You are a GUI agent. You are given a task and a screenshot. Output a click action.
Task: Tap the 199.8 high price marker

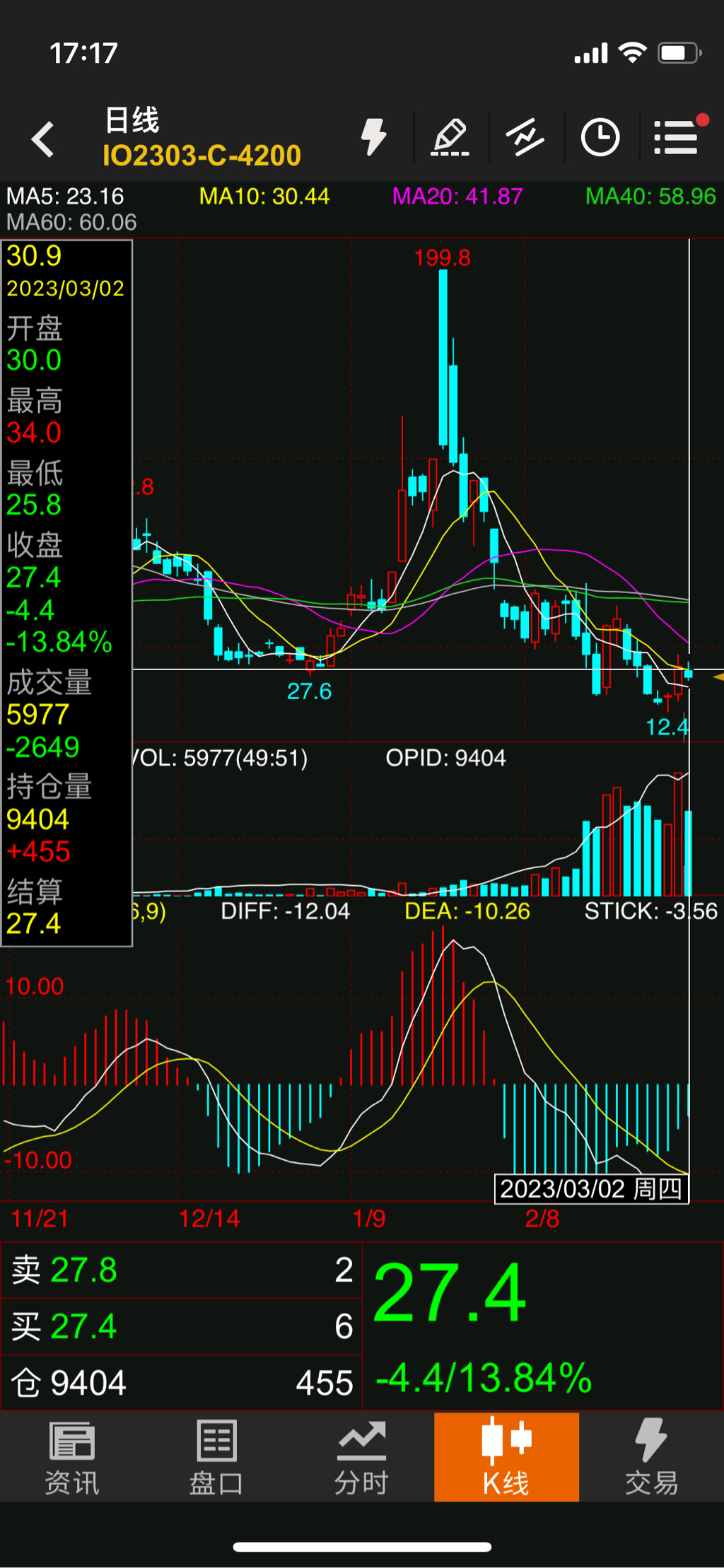(442, 258)
